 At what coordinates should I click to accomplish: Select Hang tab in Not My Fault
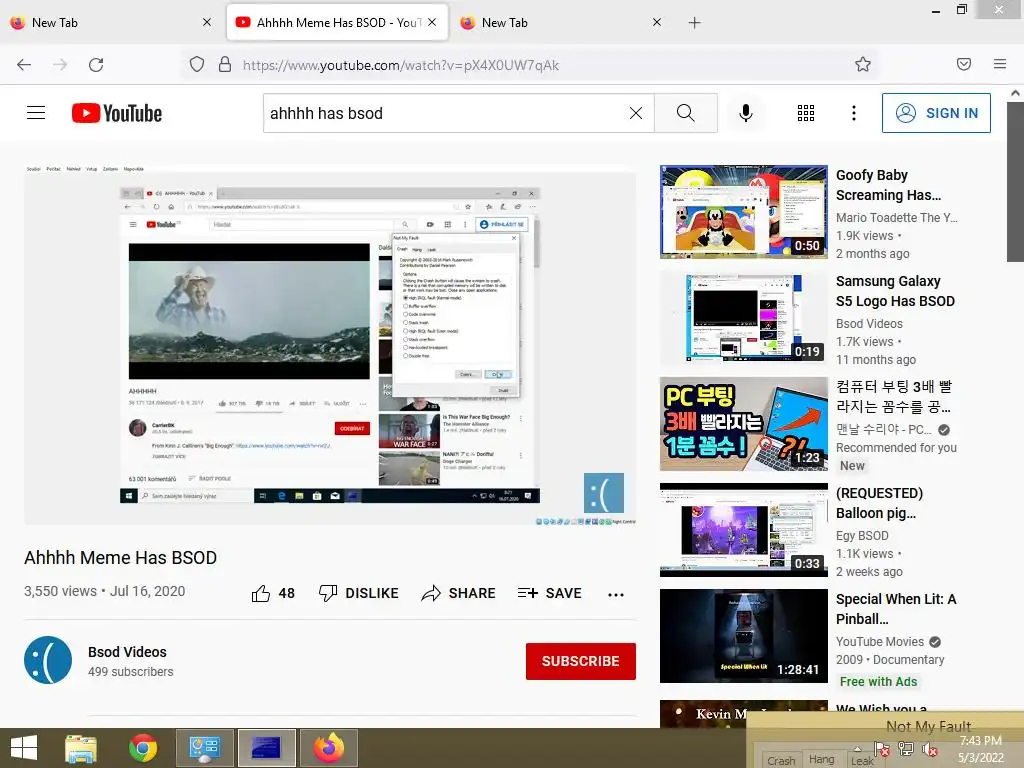pos(822,759)
